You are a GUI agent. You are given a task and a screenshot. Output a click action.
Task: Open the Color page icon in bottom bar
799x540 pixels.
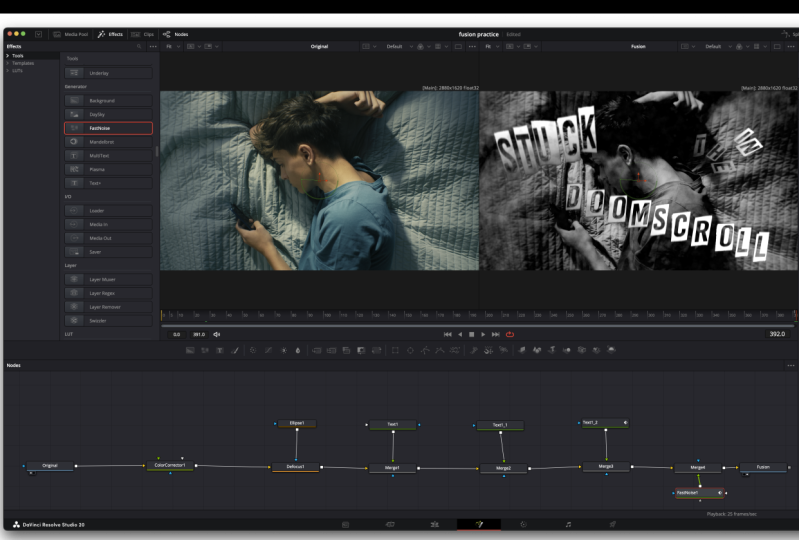pos(522,524)
